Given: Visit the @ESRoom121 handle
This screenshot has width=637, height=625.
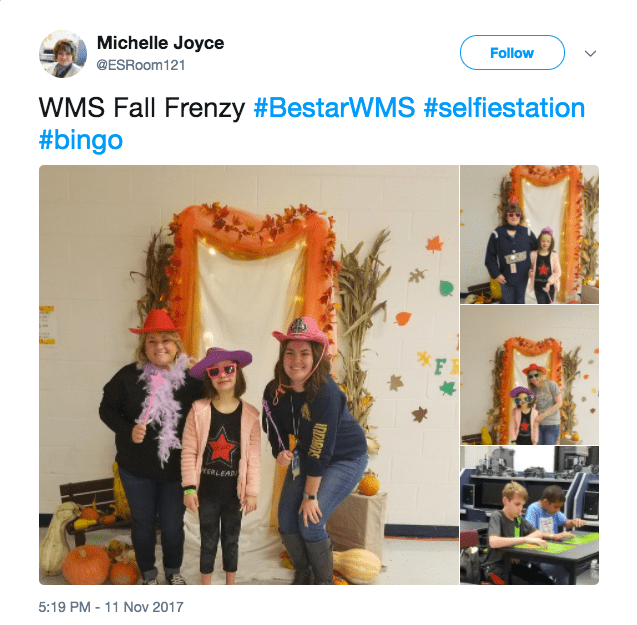Looking at the screenshot, I should (x=141, y=65).
